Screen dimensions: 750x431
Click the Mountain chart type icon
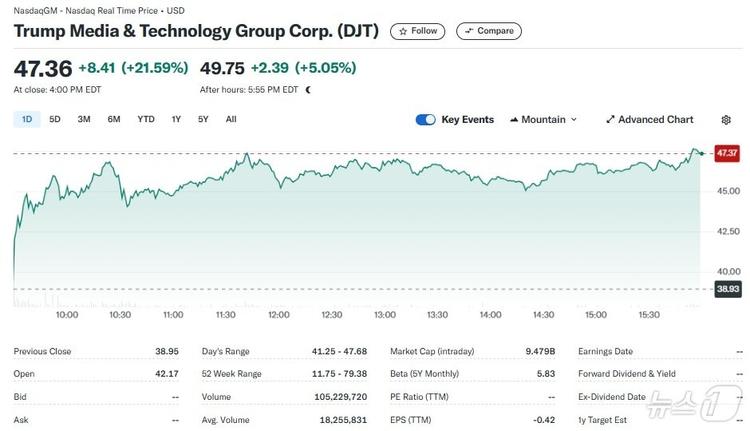click(514, 120)
